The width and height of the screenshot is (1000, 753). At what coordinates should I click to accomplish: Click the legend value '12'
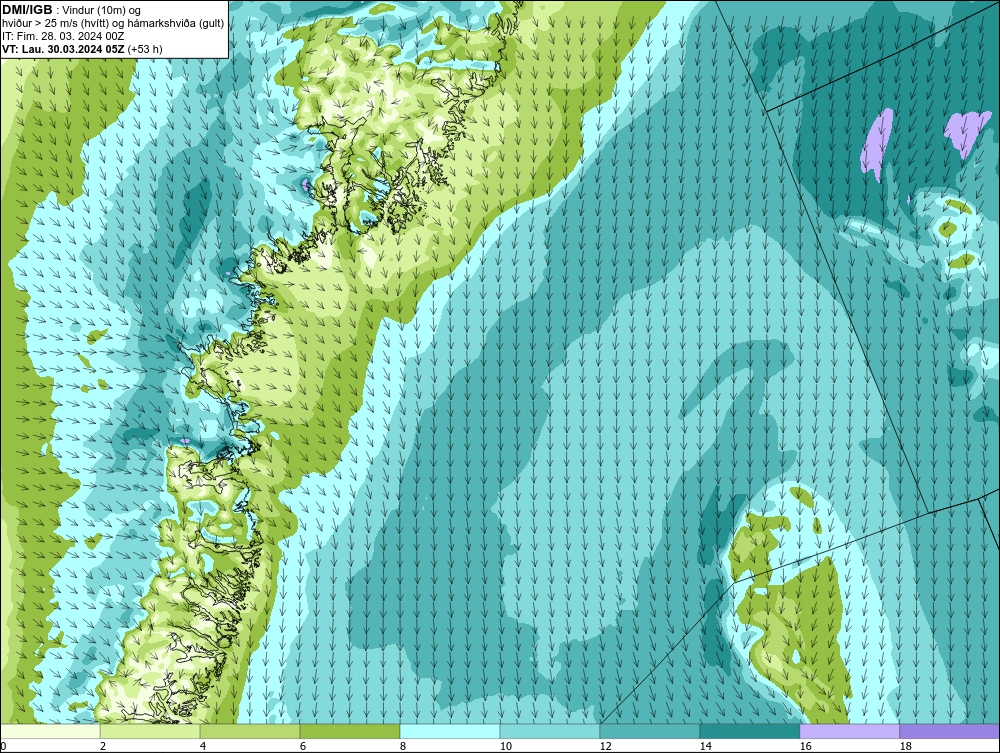[x=605, y=746]
